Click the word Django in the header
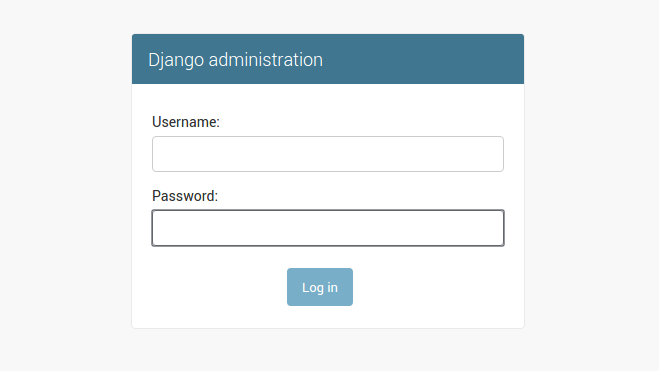Viewport: 659px width, 371px height. point(176,60)
